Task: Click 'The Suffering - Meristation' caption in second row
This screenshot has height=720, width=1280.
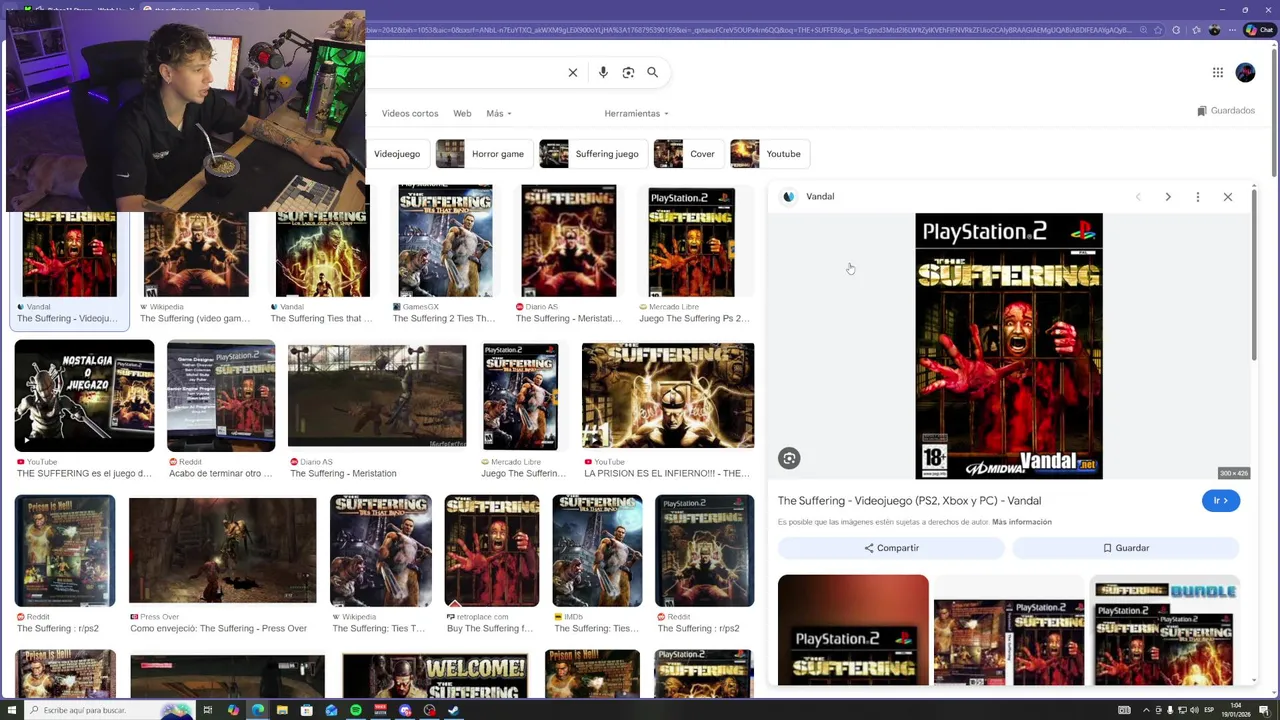Action: tap(343, 474)
